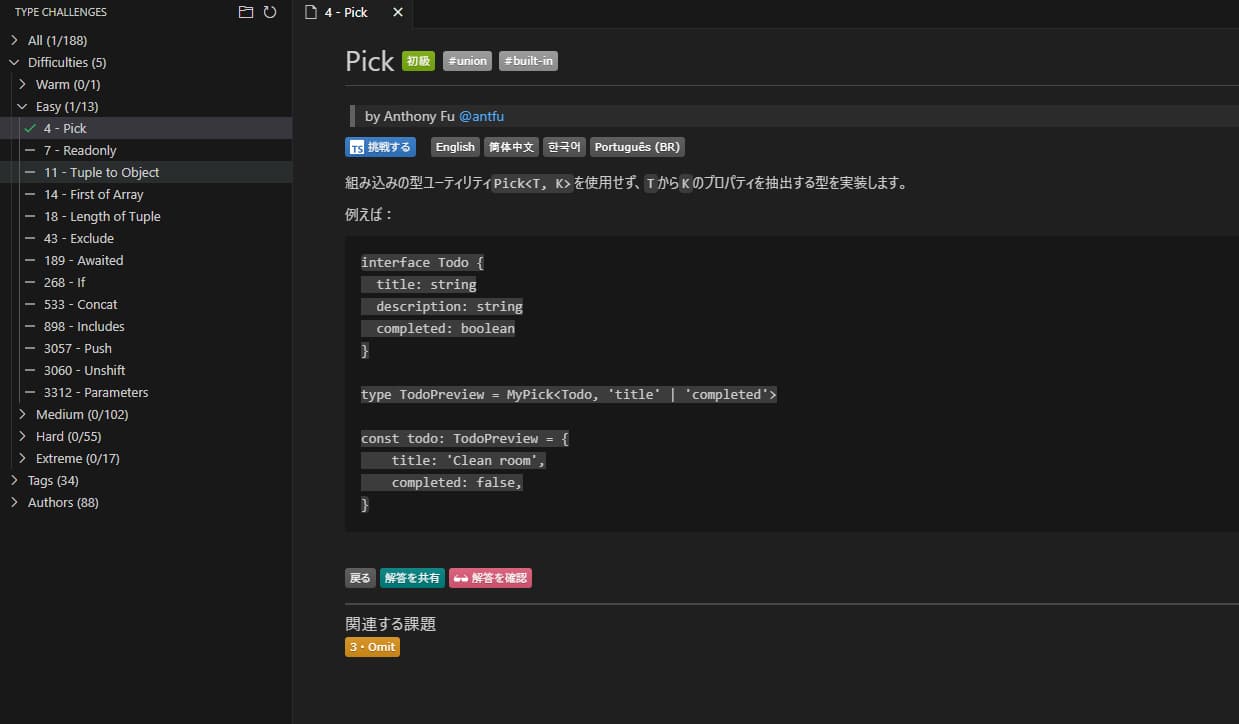Open challenge 18 - Length of Tuple

coord(146,216)
